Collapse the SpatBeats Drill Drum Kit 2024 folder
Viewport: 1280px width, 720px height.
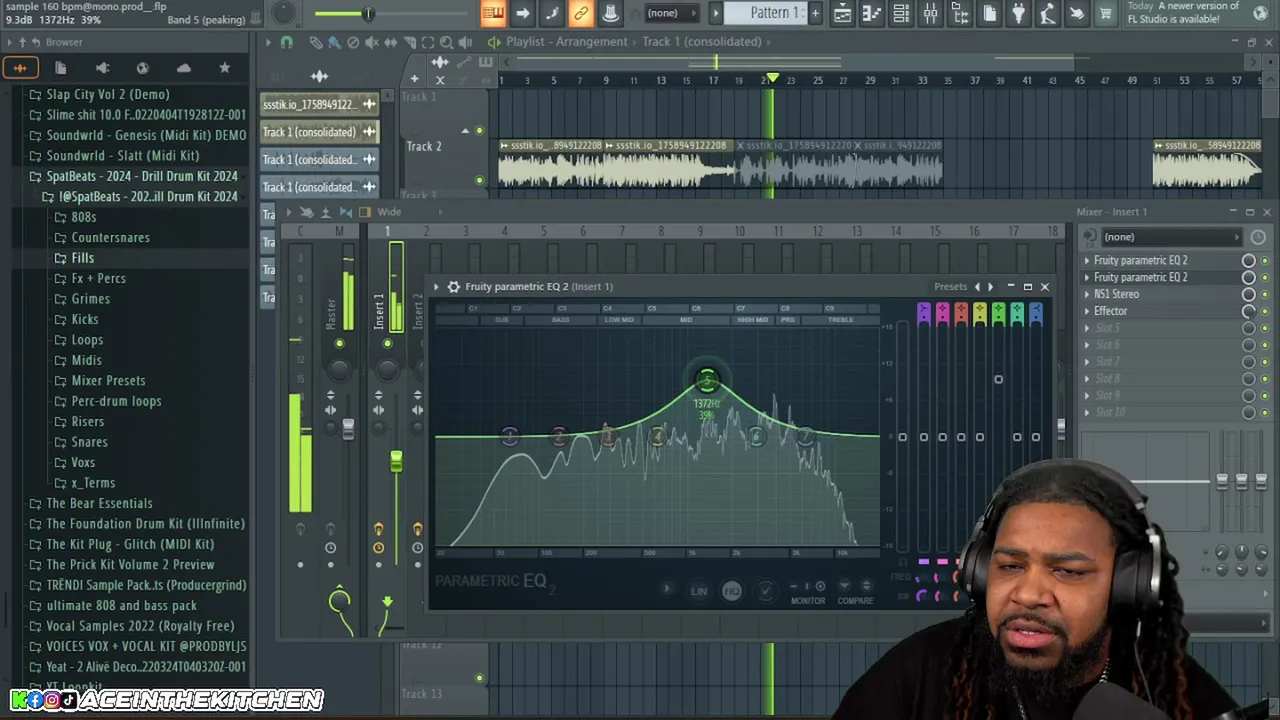pyautogui.click(x=141, y=176)
